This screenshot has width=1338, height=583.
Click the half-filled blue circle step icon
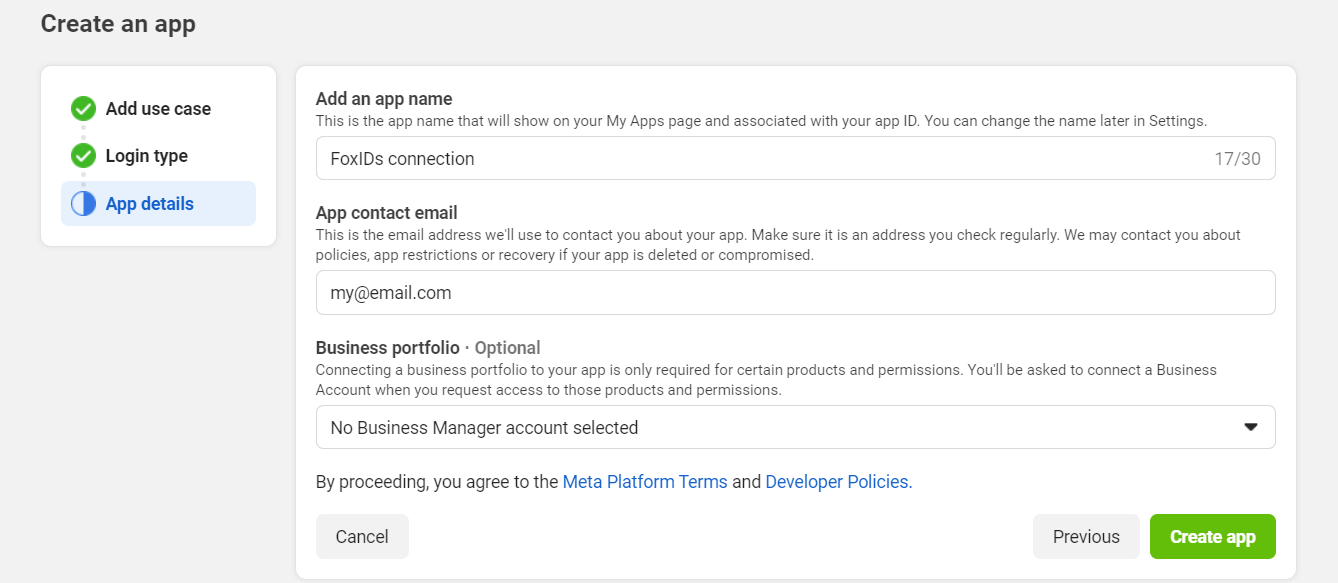tap(83, 204)
